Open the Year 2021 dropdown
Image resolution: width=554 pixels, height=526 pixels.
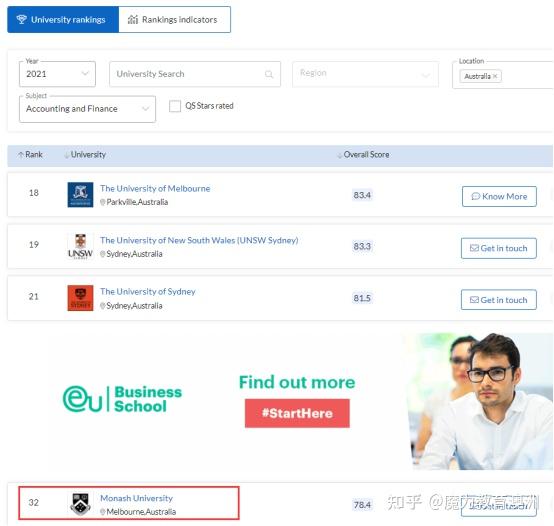click(x=57, y=74)
